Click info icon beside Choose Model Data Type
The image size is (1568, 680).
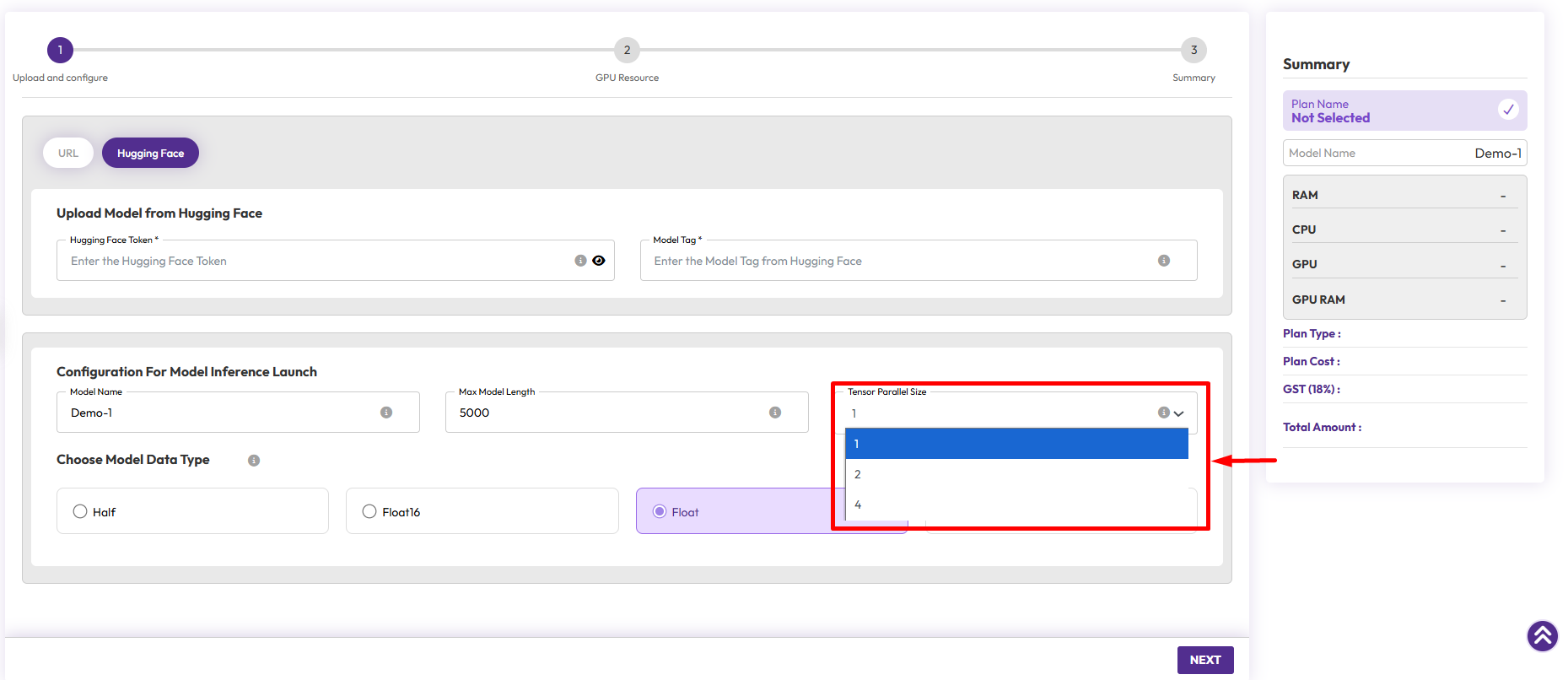coord(254,461)
